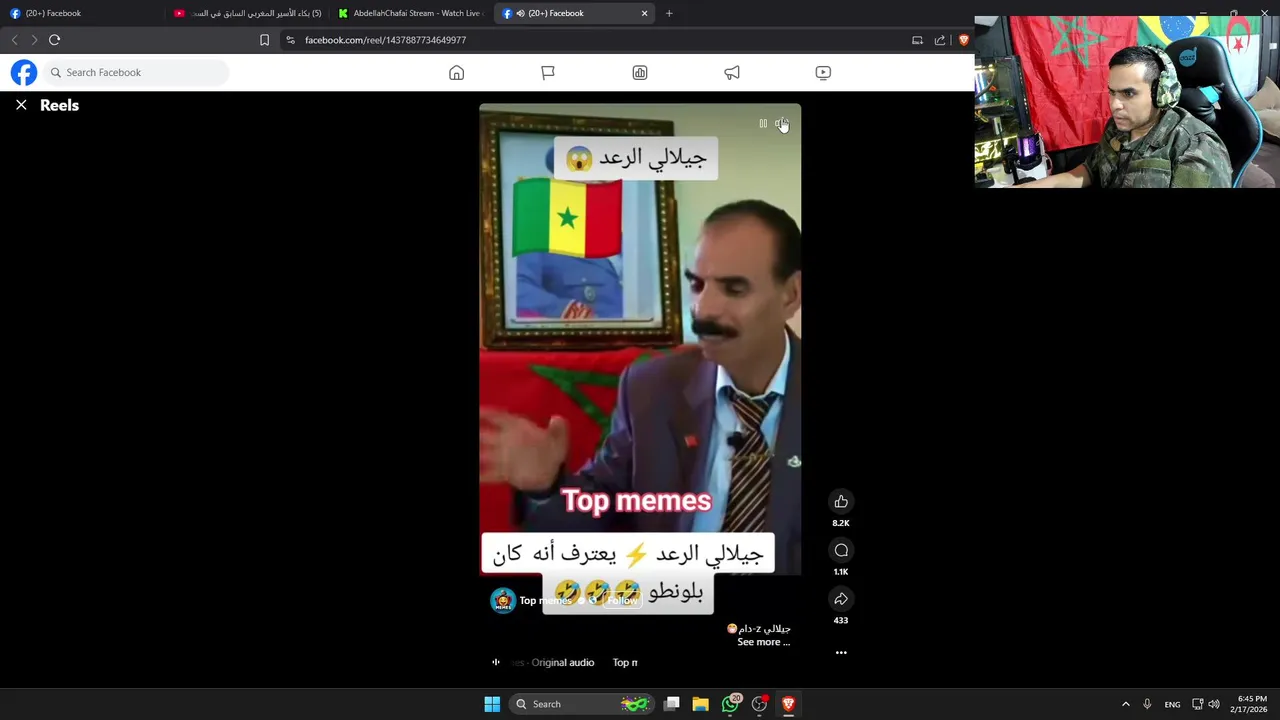Open the Pages flag icon
Viewport: 1280px width, 720px height.
(x=548, y=72)
